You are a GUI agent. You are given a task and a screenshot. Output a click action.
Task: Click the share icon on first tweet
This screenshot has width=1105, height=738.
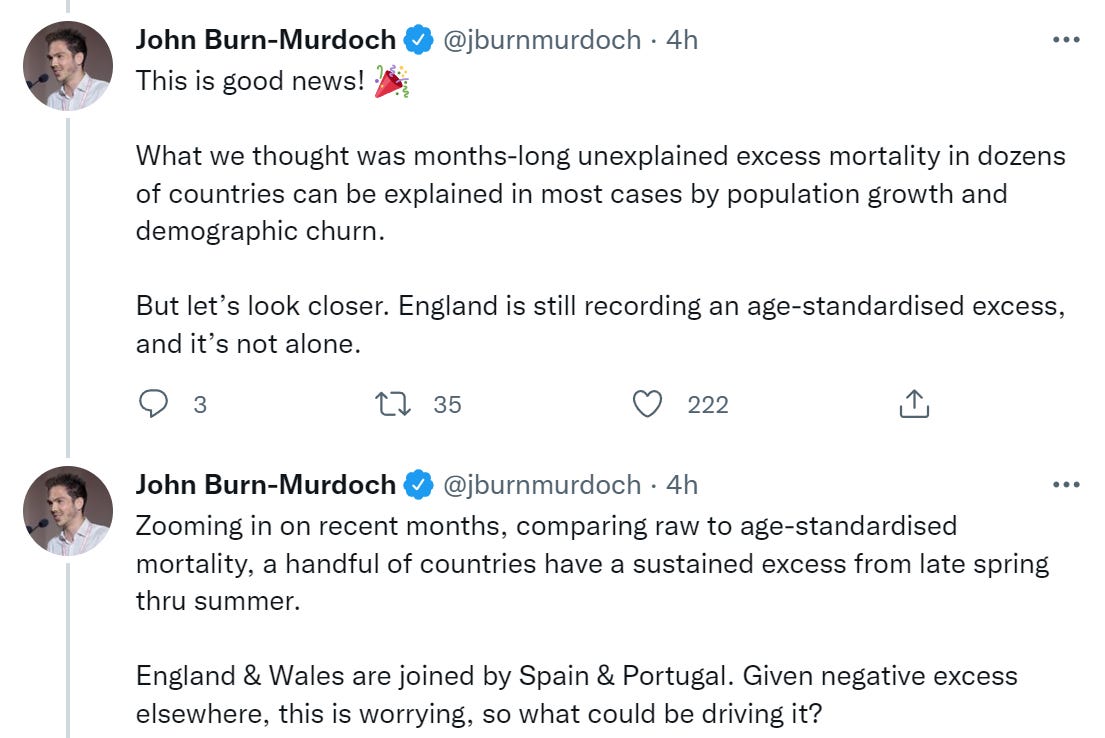coord(914,404)
